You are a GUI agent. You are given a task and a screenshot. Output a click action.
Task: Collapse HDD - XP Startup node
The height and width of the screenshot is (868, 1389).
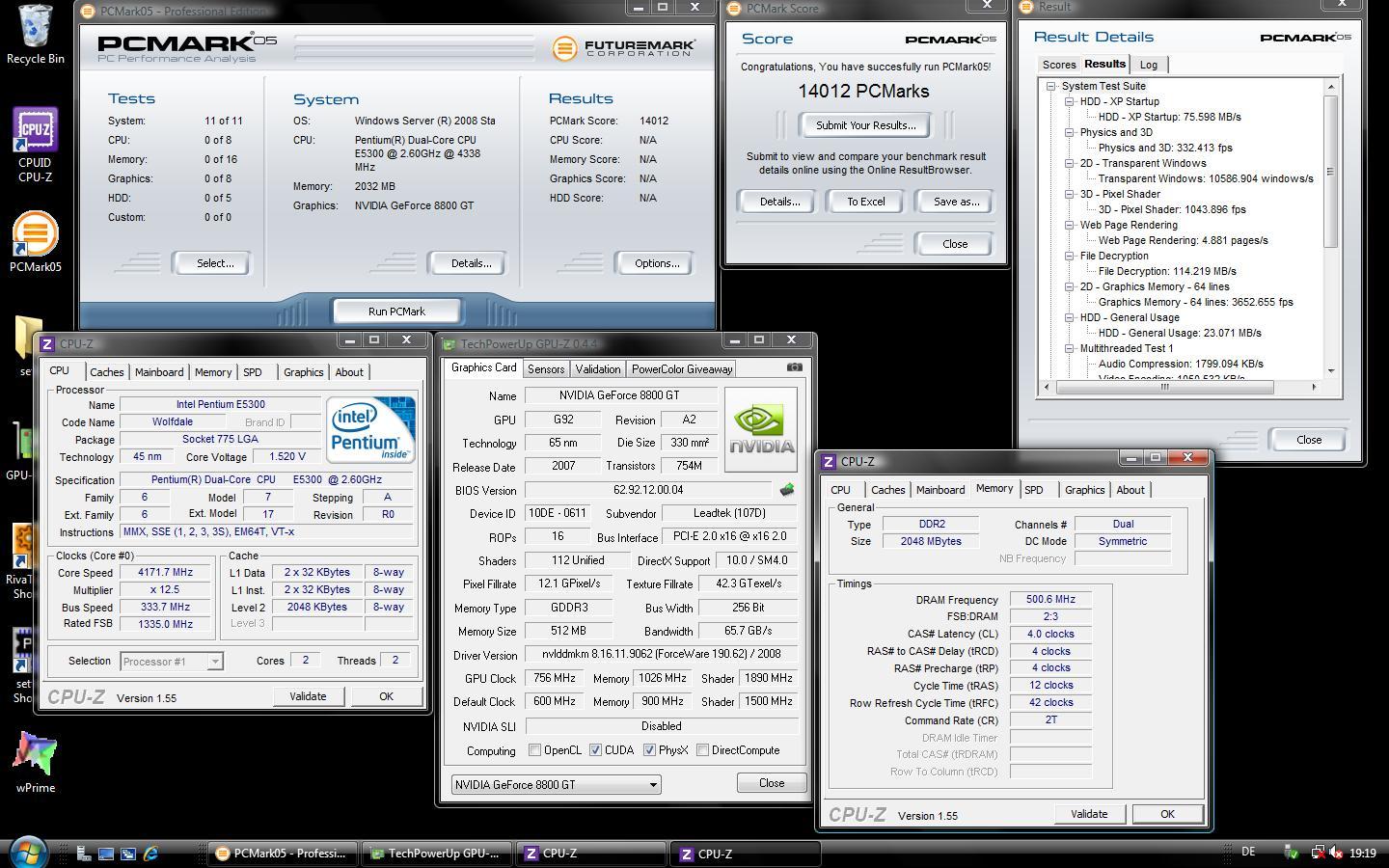click(1070, 101)
